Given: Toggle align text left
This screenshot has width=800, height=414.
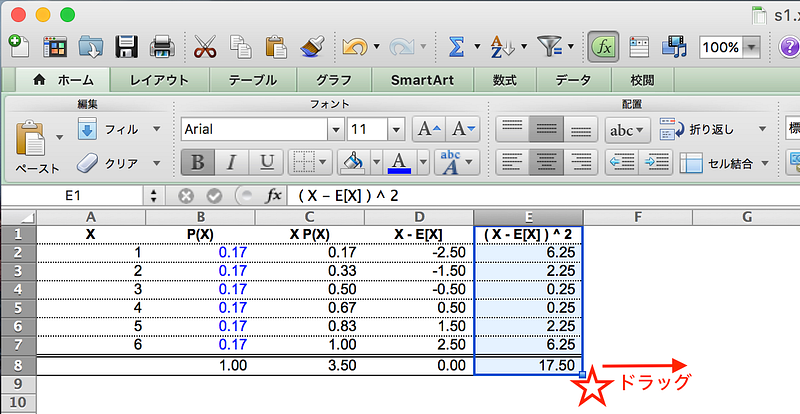Looking at the screenshot, I should click(512, 163).
